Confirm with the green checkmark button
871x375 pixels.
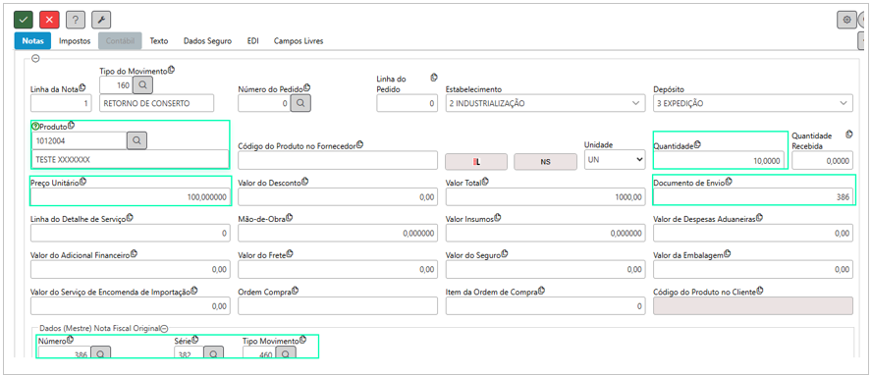[x=23, y=20]
